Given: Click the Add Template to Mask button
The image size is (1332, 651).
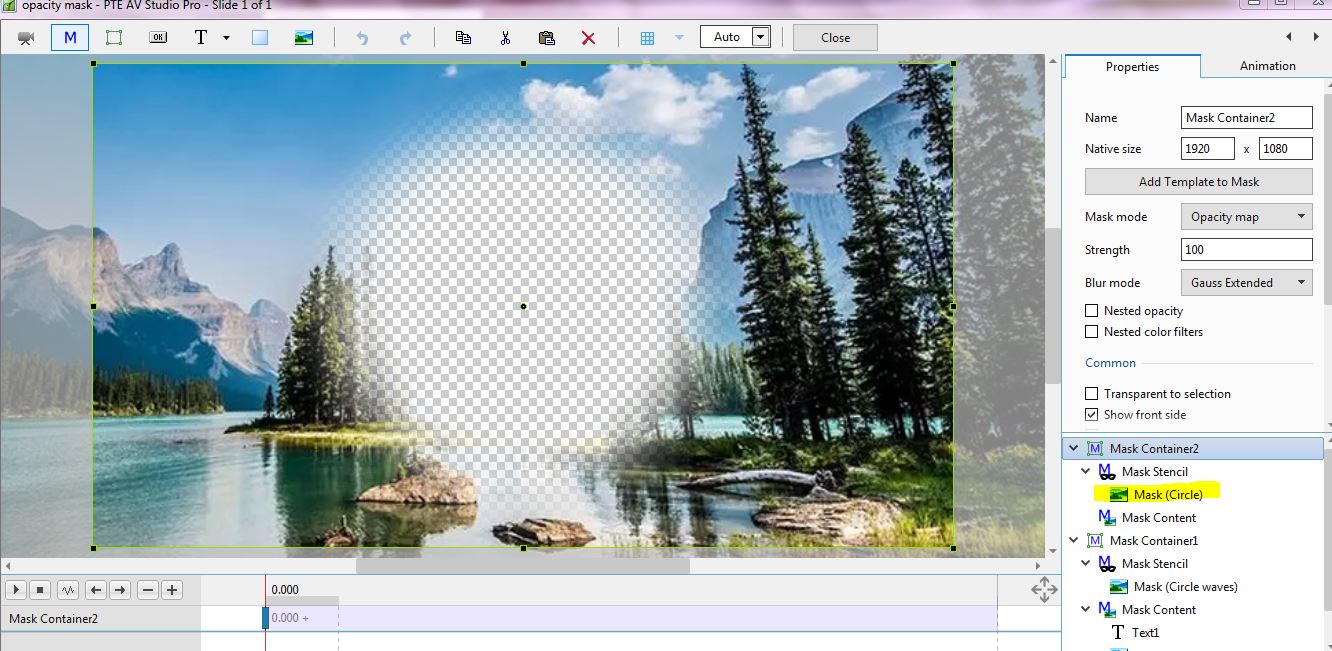Looking at the screenshot, I should pyautogui.click(x=1198, y=182).
